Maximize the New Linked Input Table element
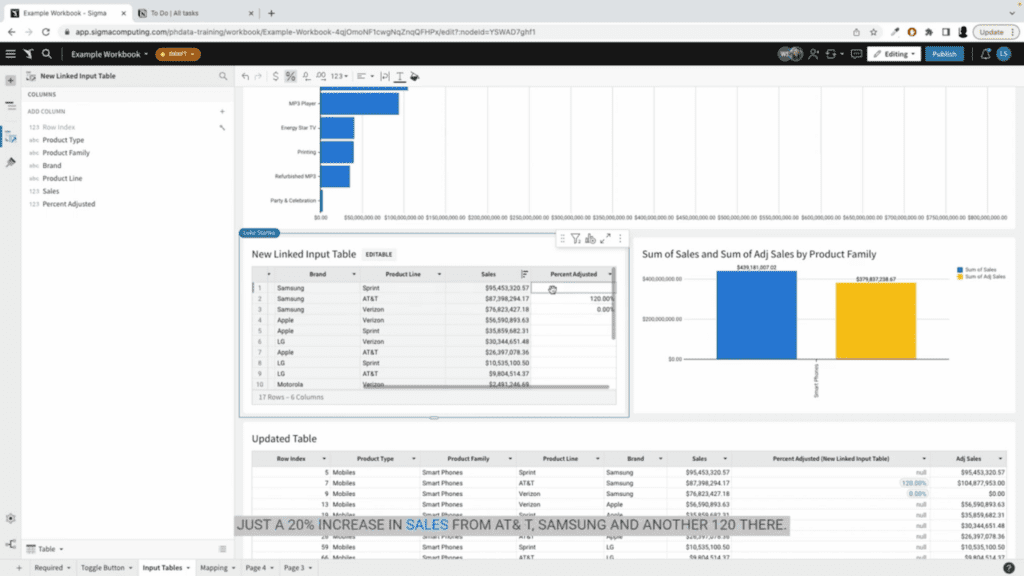Screen dimensions: 1024x576 coord(605,239)
